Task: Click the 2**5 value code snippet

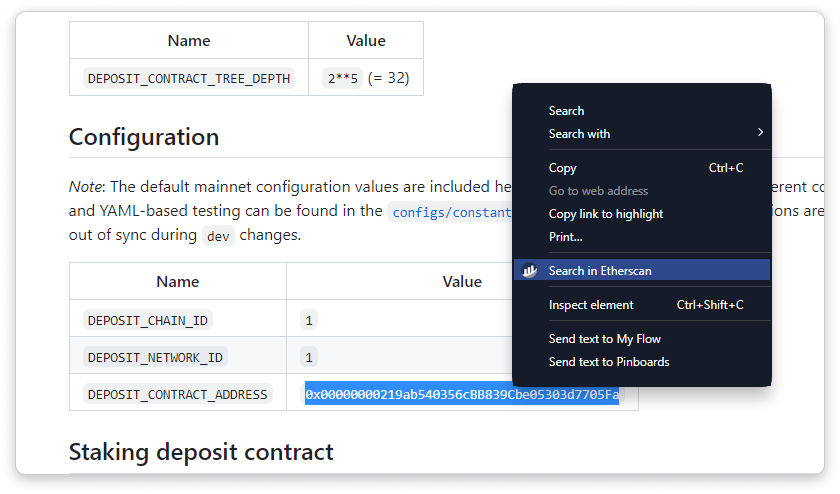Action: point(343,78)
